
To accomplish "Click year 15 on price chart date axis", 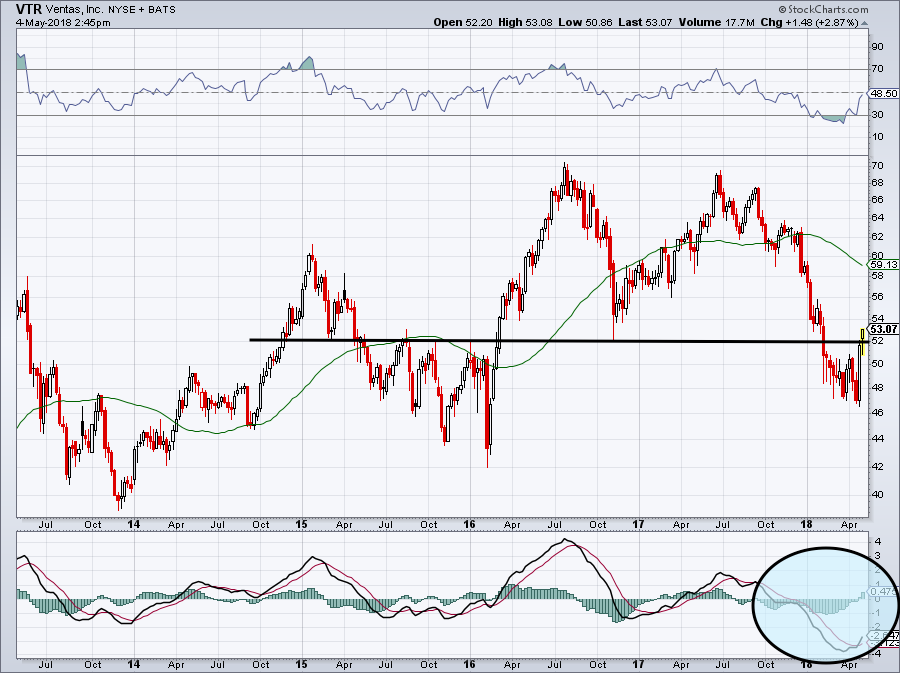I will pos(302,524).
